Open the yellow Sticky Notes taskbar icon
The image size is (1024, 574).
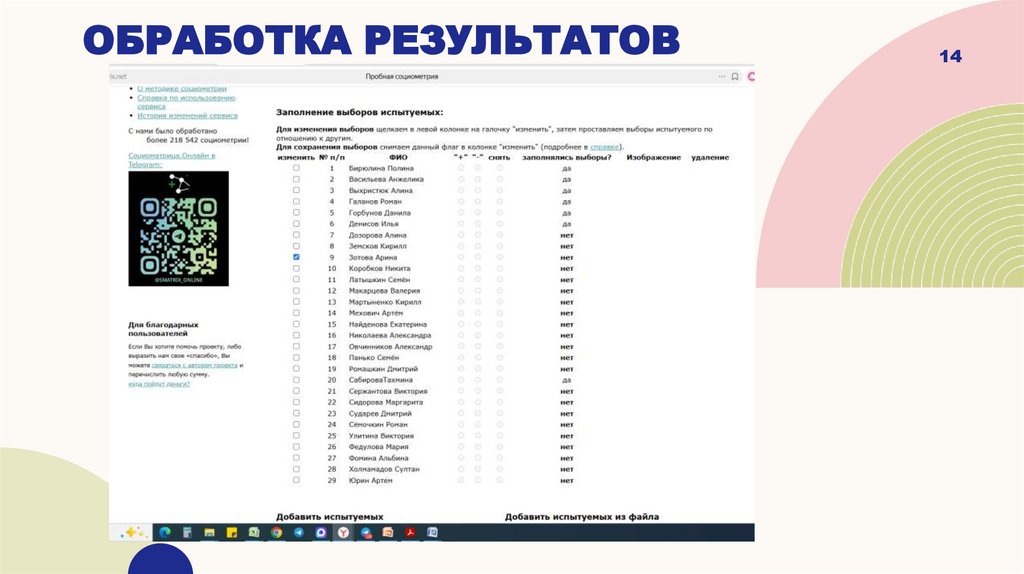pyautogui.click(x=231, y=532)
